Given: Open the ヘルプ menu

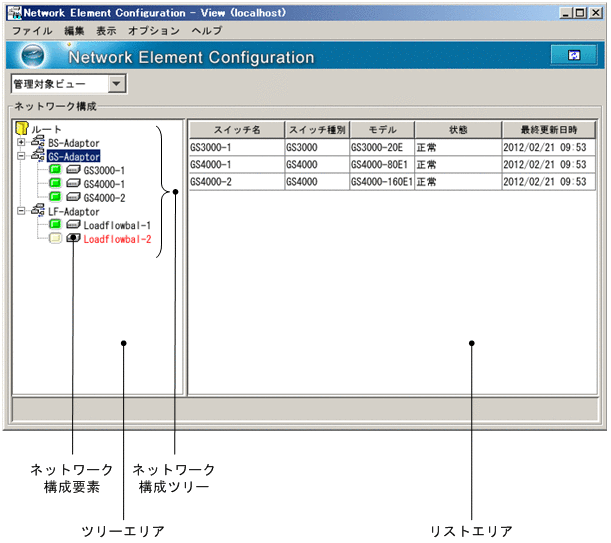Looking at the screenshot, I should [x=206, y=31].
